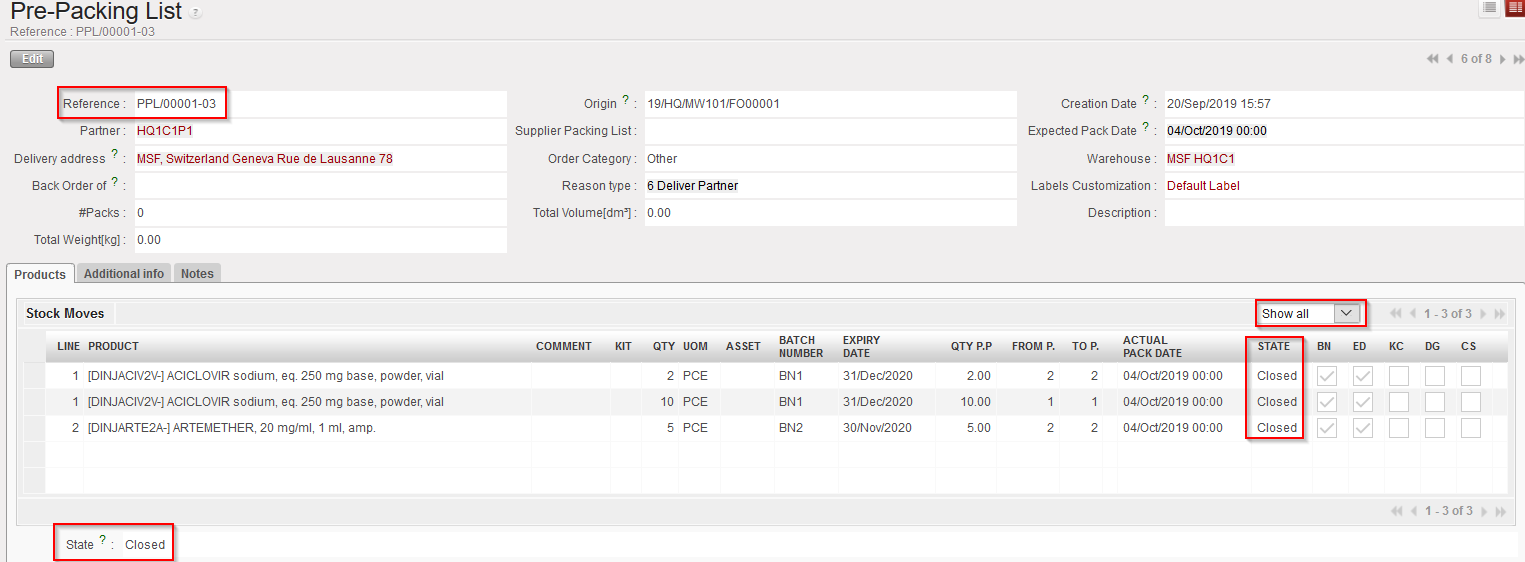Screen dimensions: 1525x562
Task: Click help icon beside Delivery address
Action: point(115,155)
